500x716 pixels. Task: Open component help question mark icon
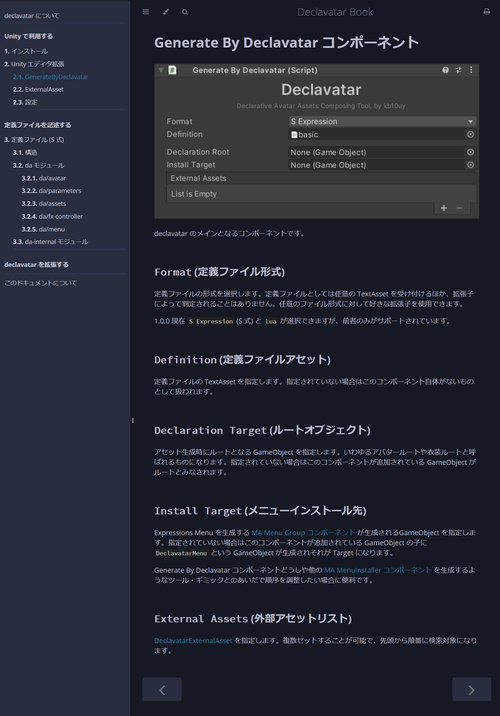[445, 70]
